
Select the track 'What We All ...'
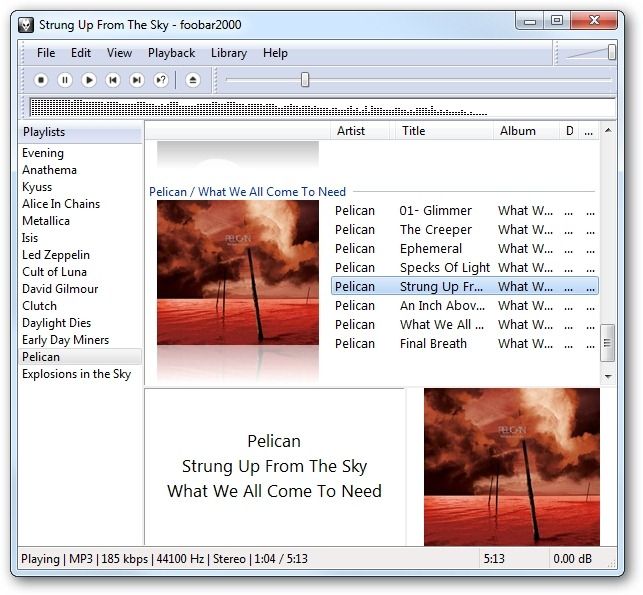click(x=464, y=324)
